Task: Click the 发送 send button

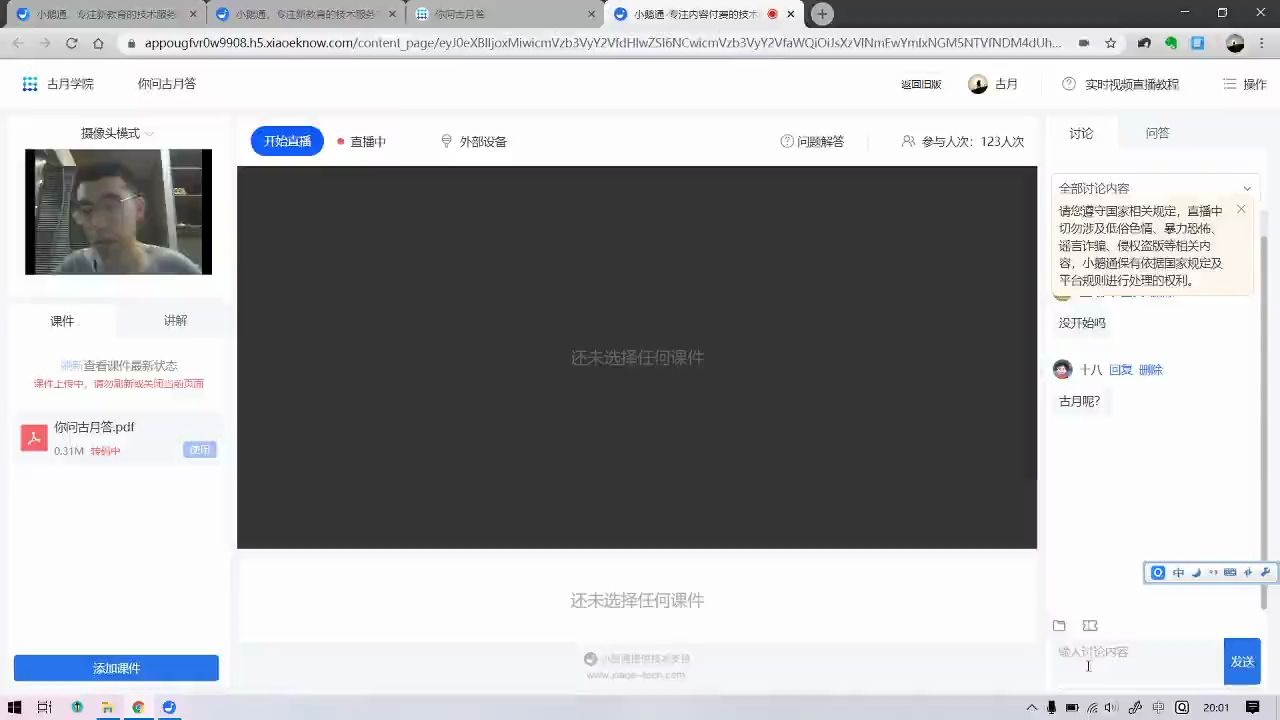Action: click(1242, 661)
